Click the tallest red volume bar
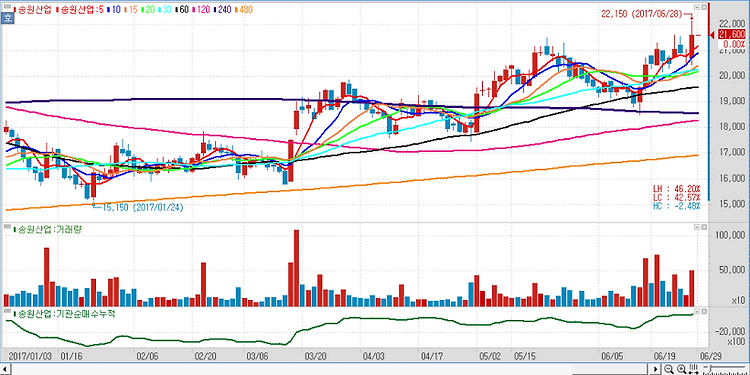The image size is (750, 375). pyautogui.click(x=296, y=268)
